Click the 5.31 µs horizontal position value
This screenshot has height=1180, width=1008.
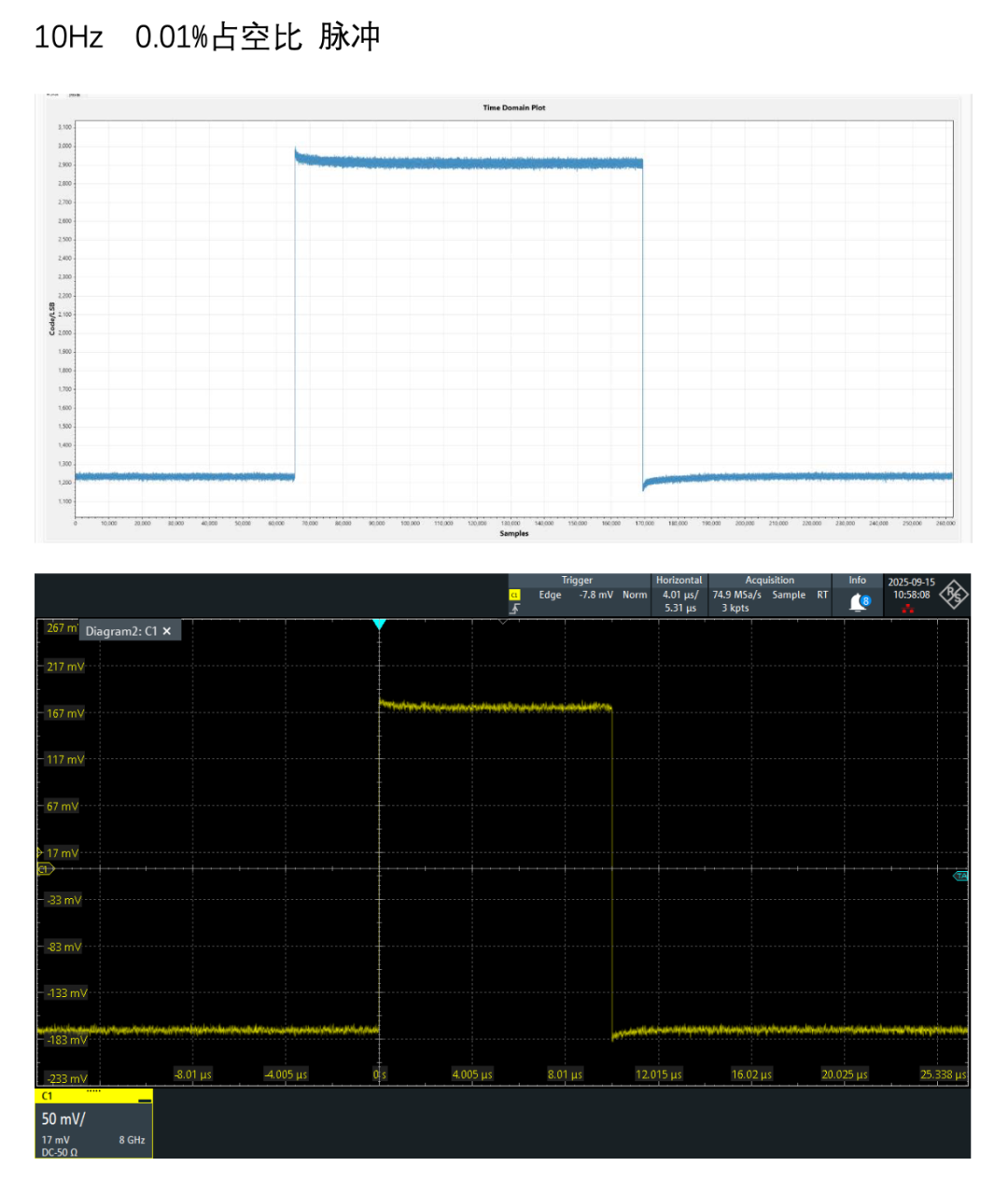[680, 608]
